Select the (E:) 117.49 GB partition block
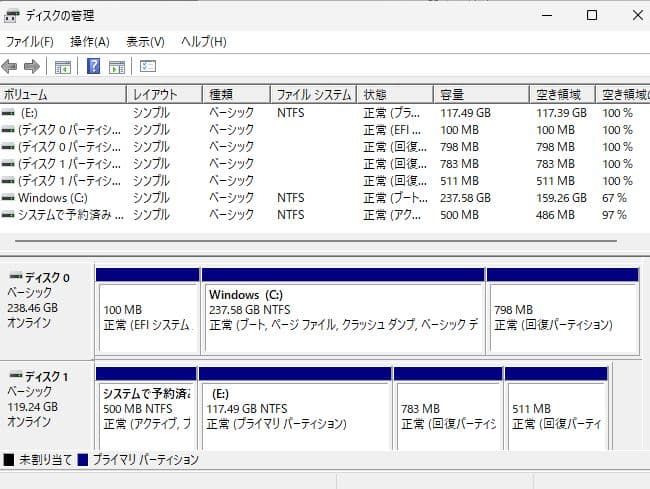 coord(295,409)
